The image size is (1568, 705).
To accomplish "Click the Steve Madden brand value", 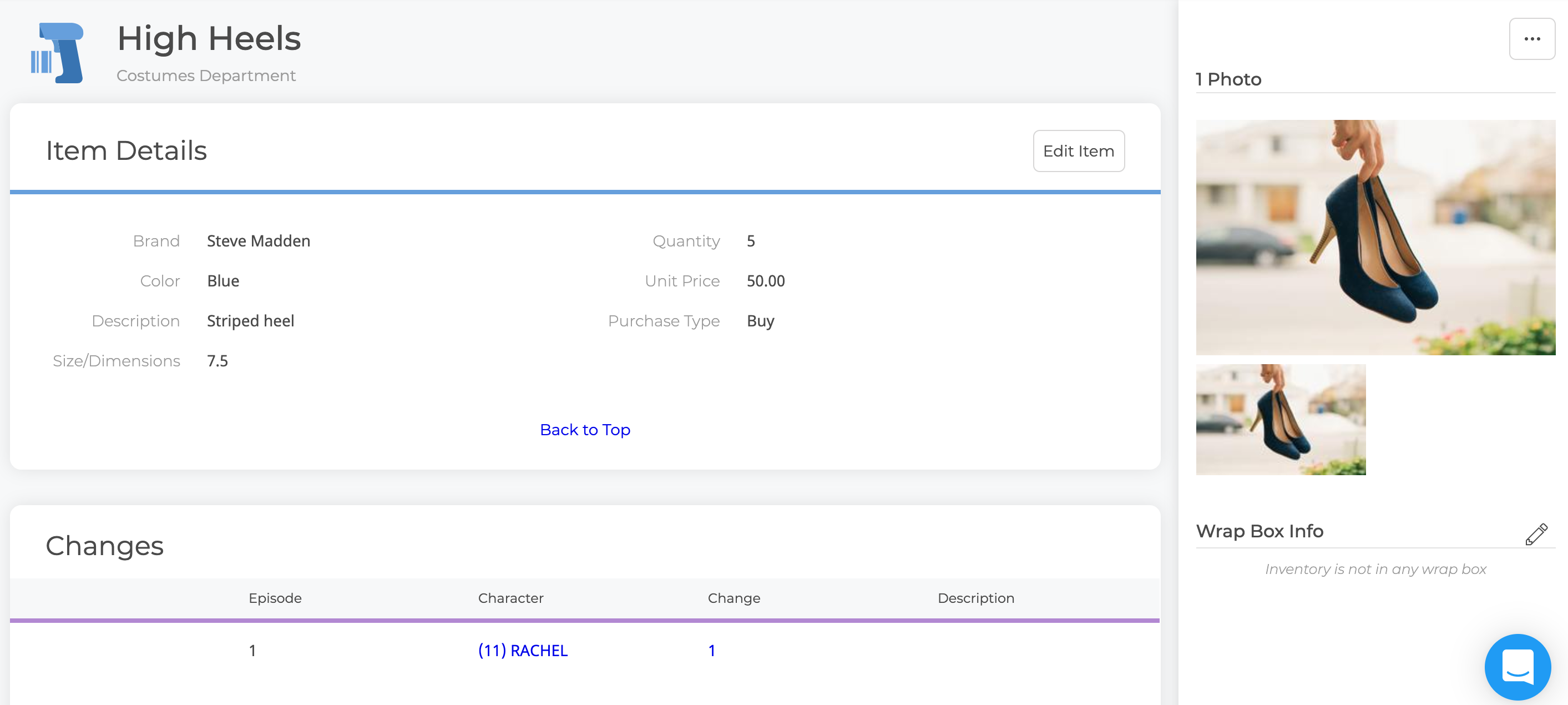I will point(258,241).
